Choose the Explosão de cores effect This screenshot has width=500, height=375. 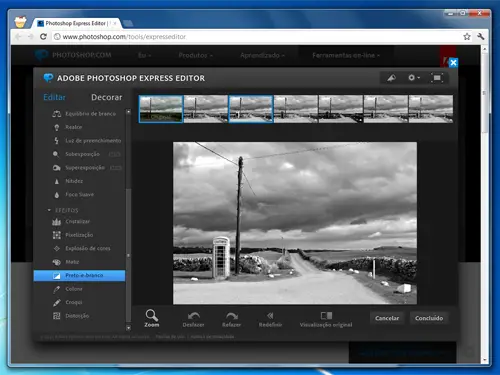[82, 249]
